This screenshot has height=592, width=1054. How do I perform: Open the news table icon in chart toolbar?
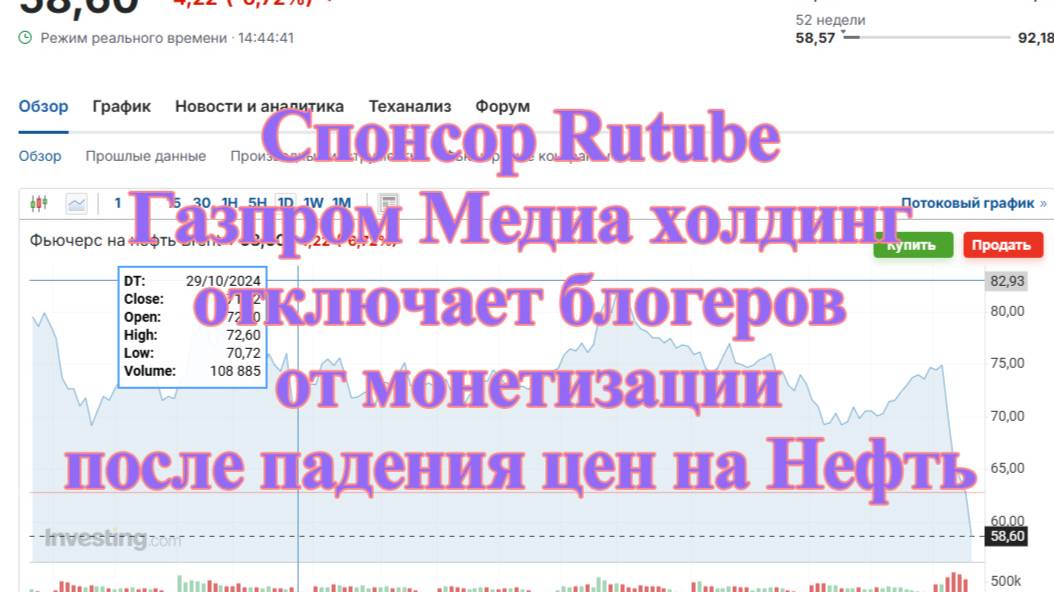coord(388,203)
